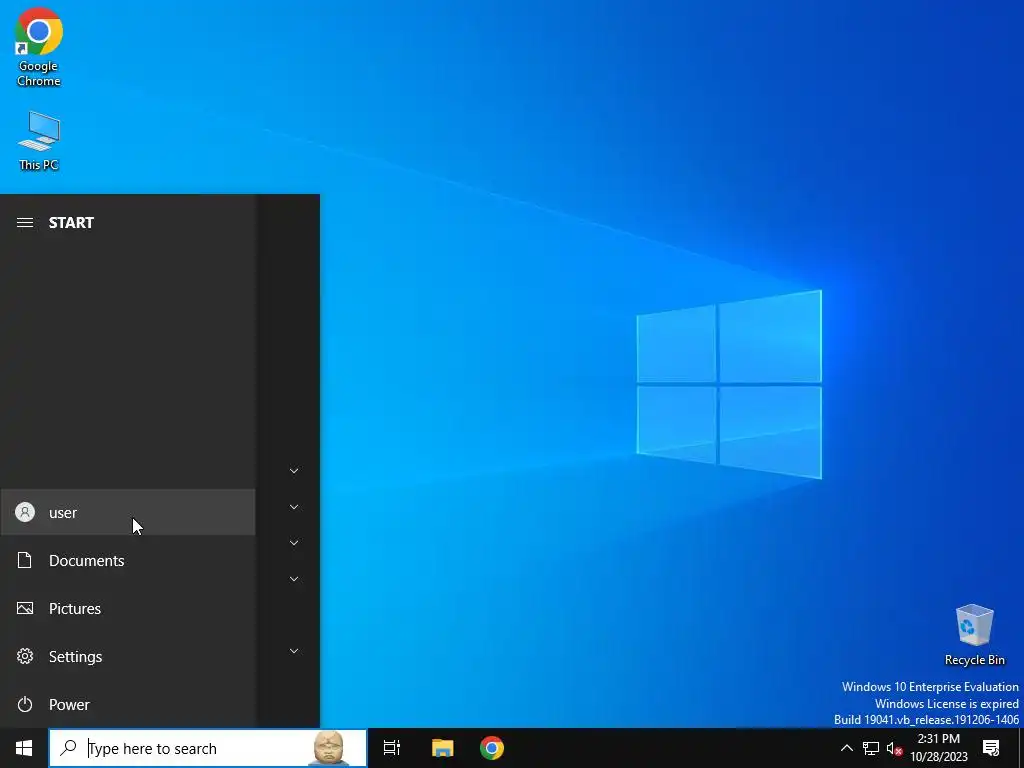
Task: Select the Recycle Bin desktop icon
Action: [x=974, y=635]
